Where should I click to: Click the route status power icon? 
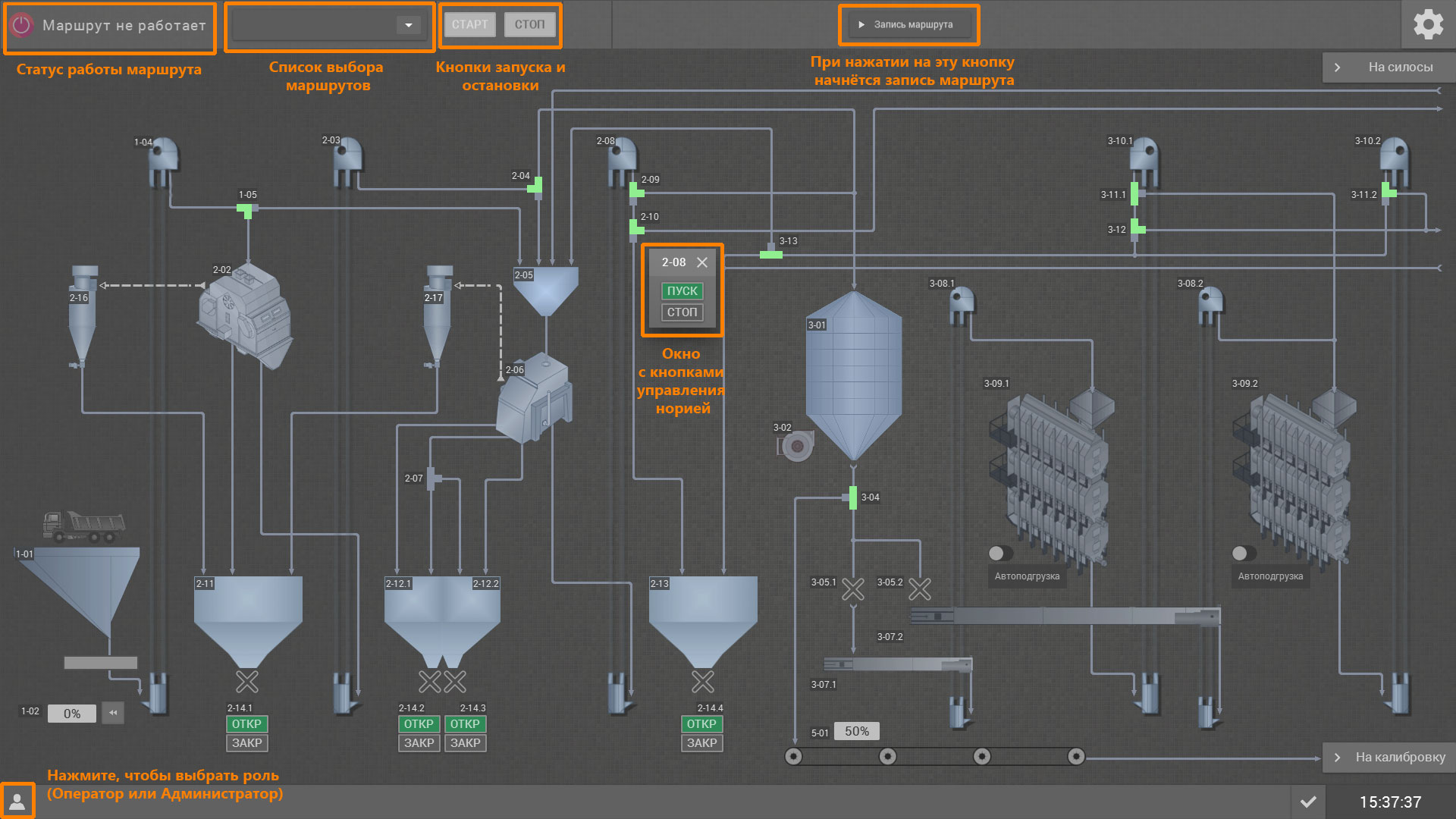[x=22, y=25]
